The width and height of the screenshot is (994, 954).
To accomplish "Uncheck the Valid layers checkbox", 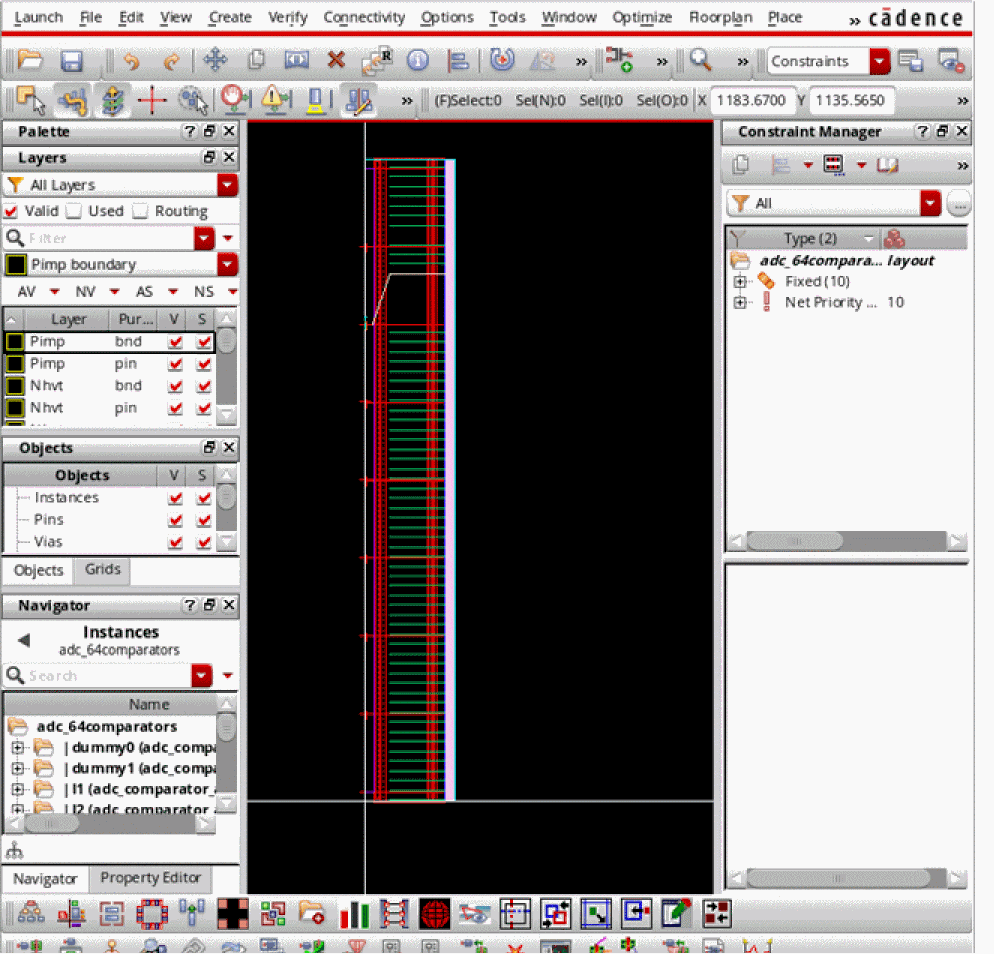I will point(12,211).
